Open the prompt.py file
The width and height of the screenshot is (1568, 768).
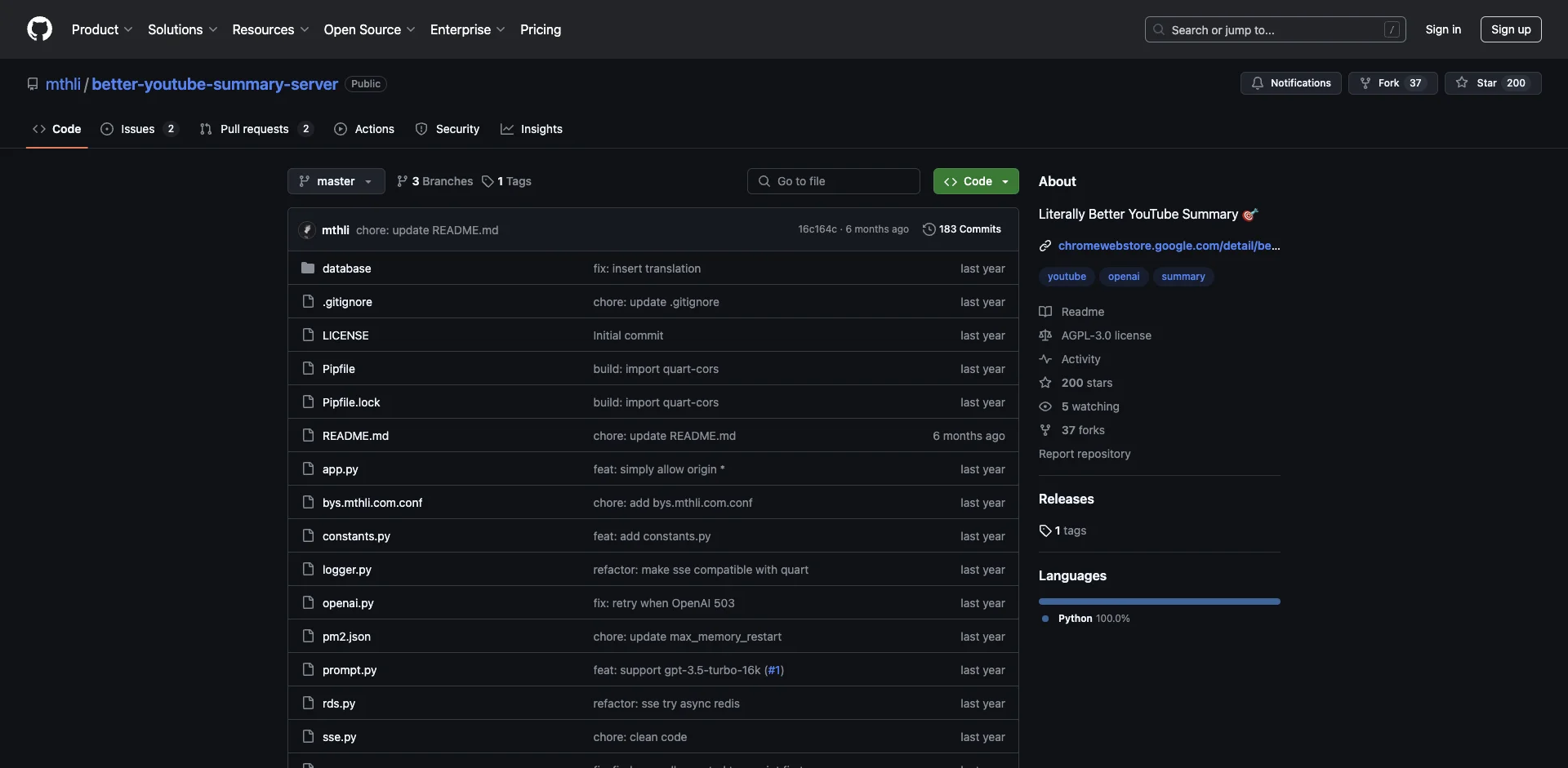pos(350,670)
